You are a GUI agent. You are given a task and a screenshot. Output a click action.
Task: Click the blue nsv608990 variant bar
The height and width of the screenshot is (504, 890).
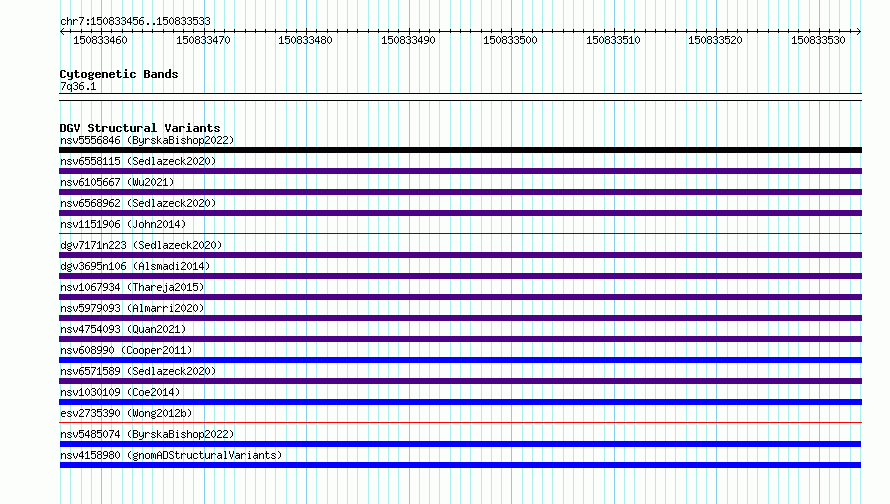click(x=460, y=360)
